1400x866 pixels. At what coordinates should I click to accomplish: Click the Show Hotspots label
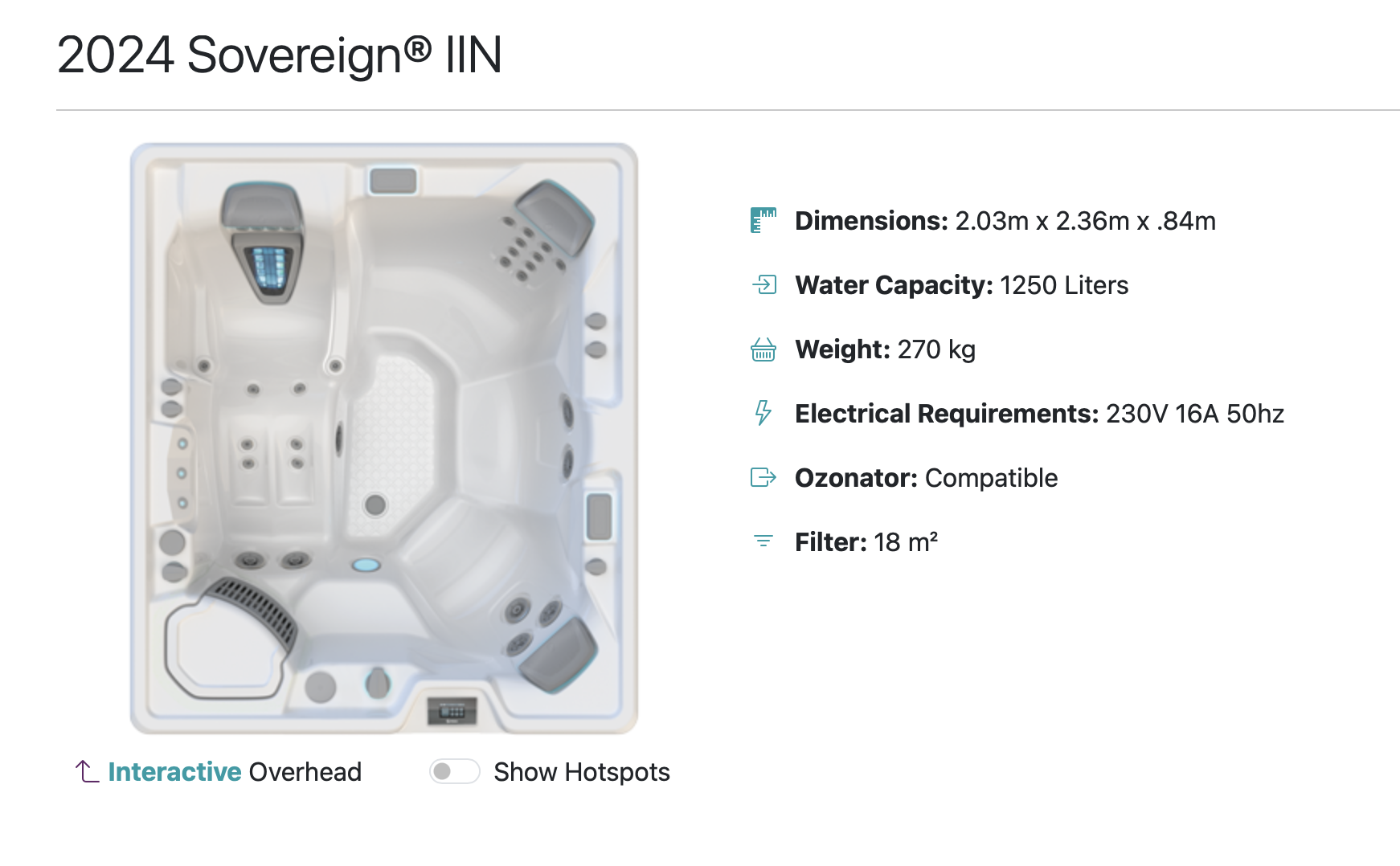tap(581, 771)
